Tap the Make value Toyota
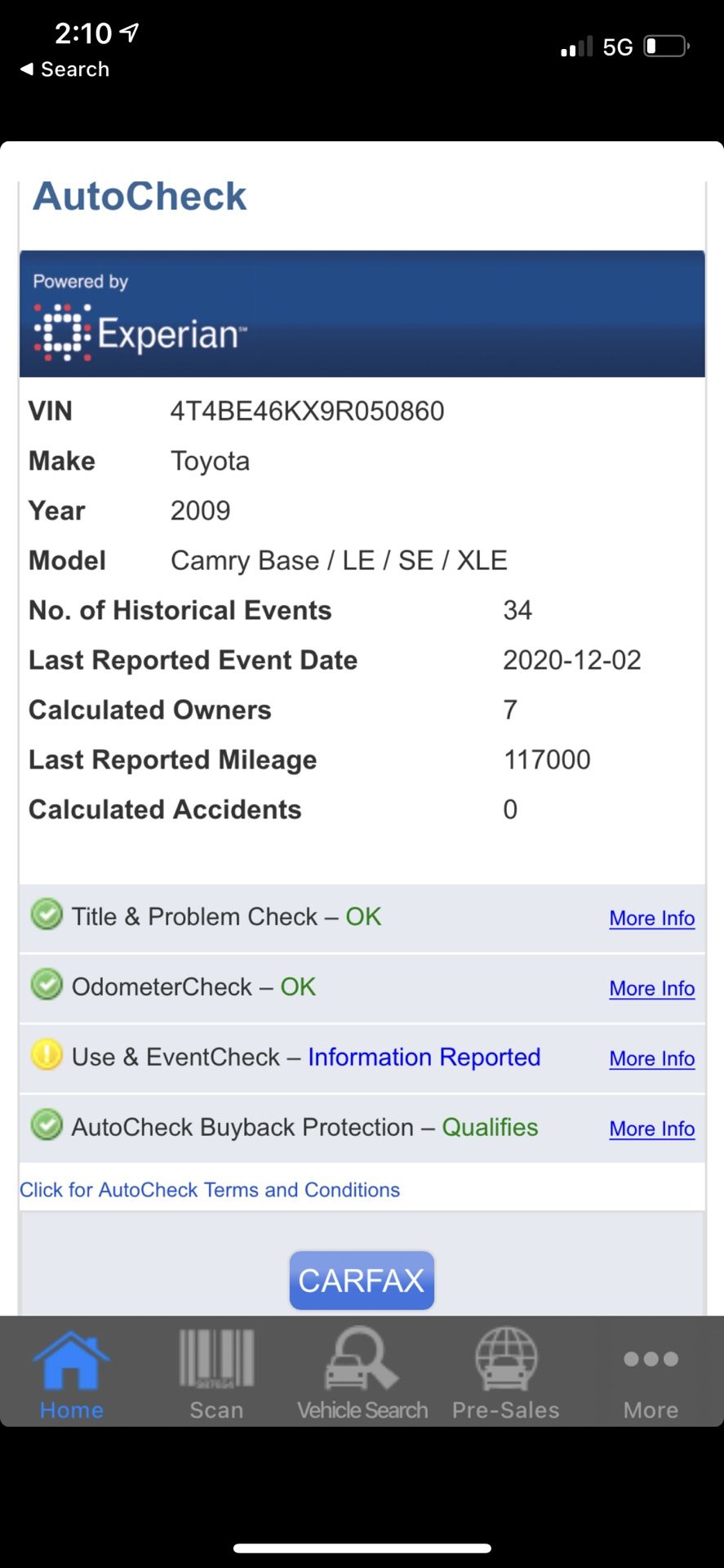724x1568 pixels. coord(210,461)
